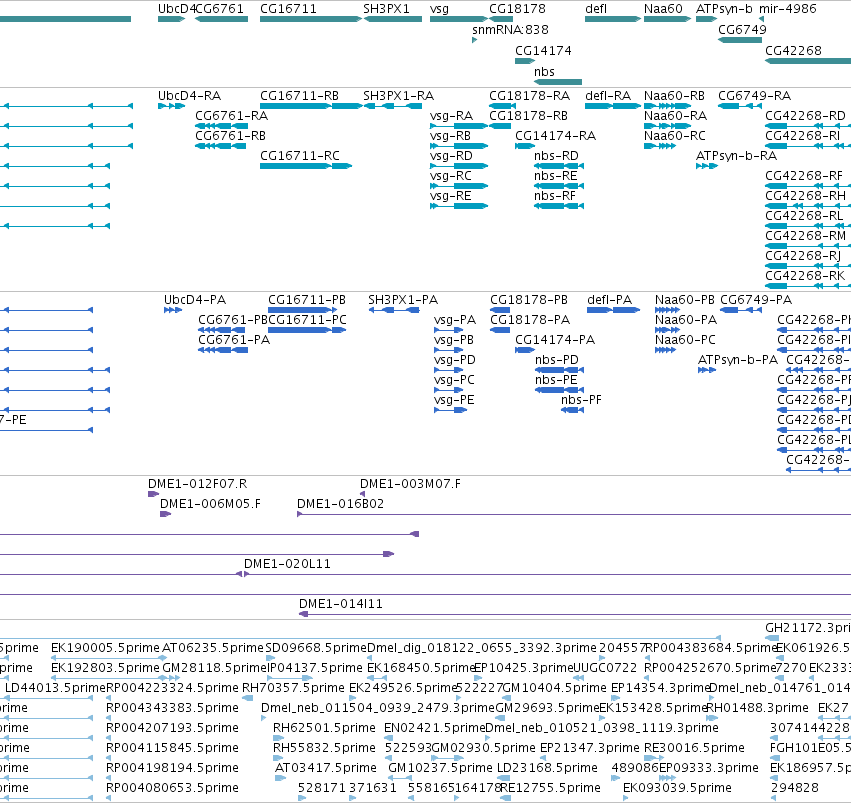Select the CG6761 gene label

219,9
